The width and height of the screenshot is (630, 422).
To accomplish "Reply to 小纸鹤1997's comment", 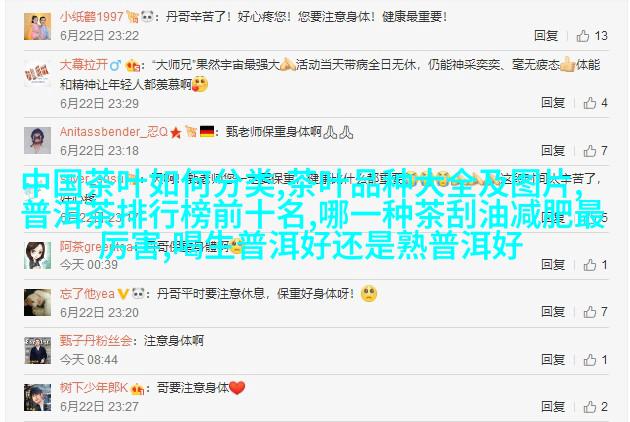I will [546, 36].
